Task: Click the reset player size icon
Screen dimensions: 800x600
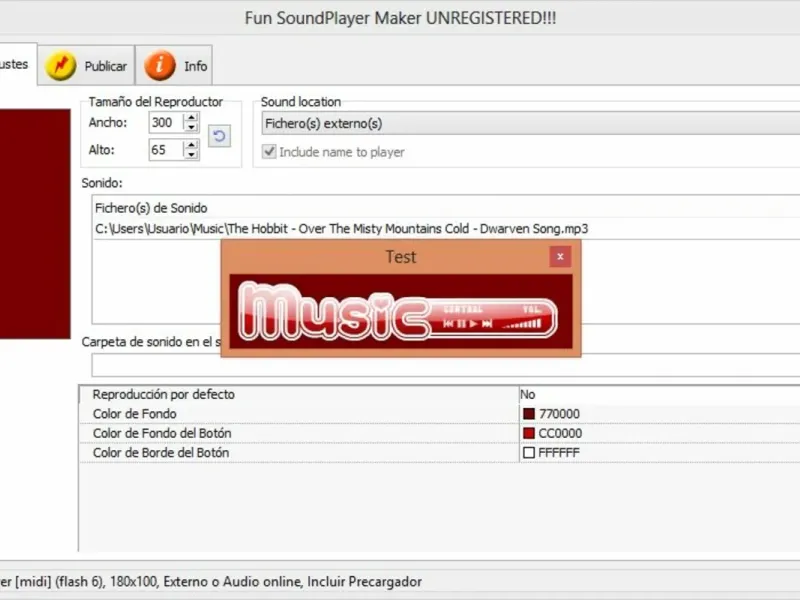Action: [219, 136]
